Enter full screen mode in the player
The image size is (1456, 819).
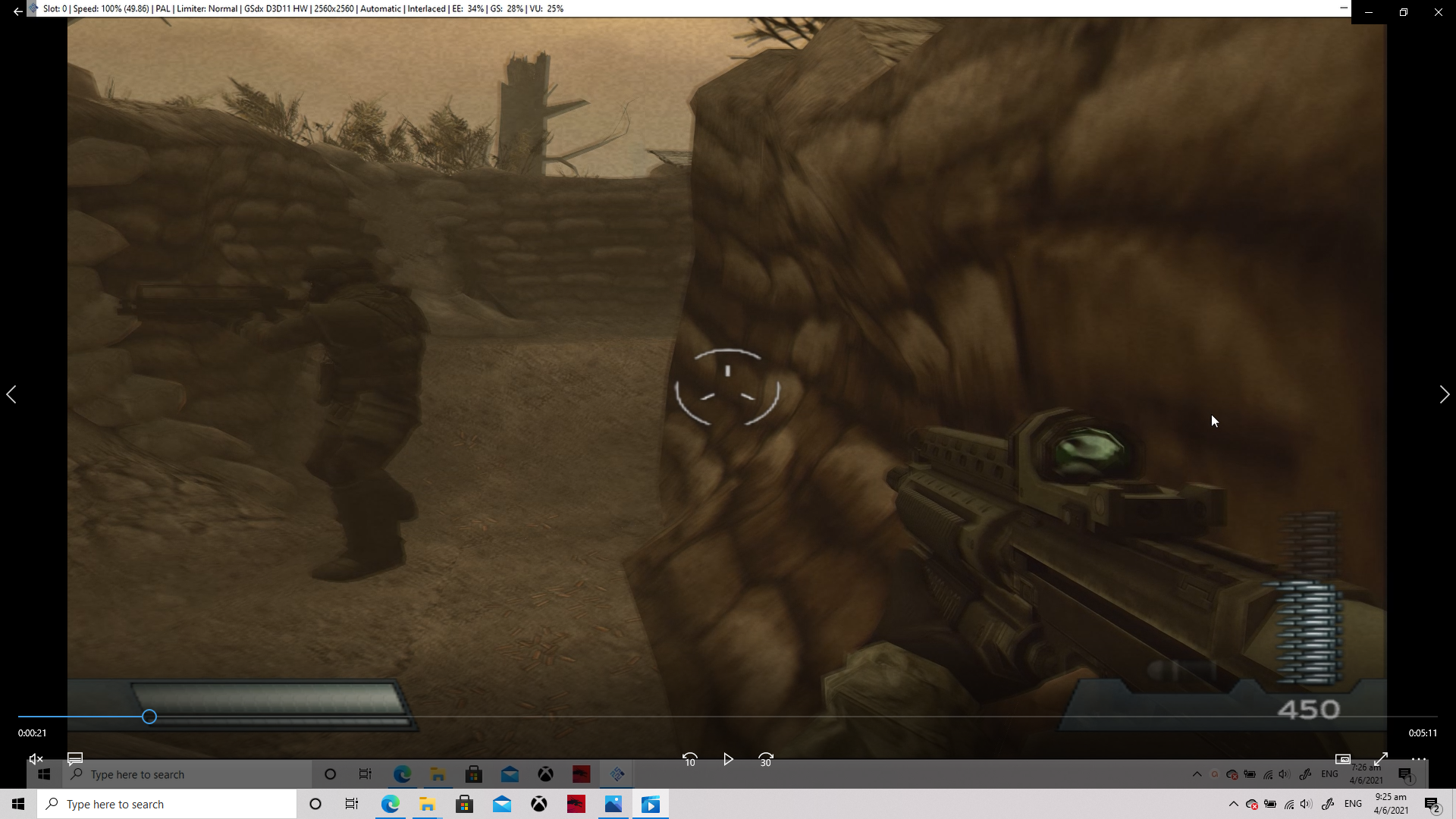[x=1381, y=759]
